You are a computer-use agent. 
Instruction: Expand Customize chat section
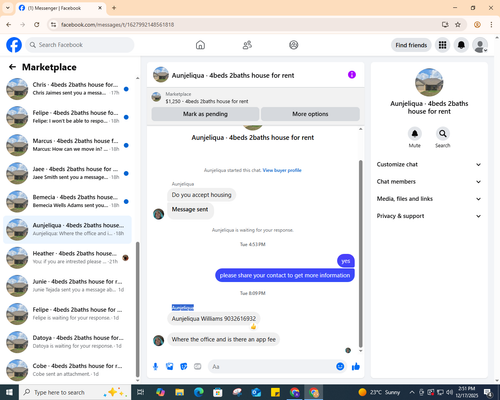[429, 164]
